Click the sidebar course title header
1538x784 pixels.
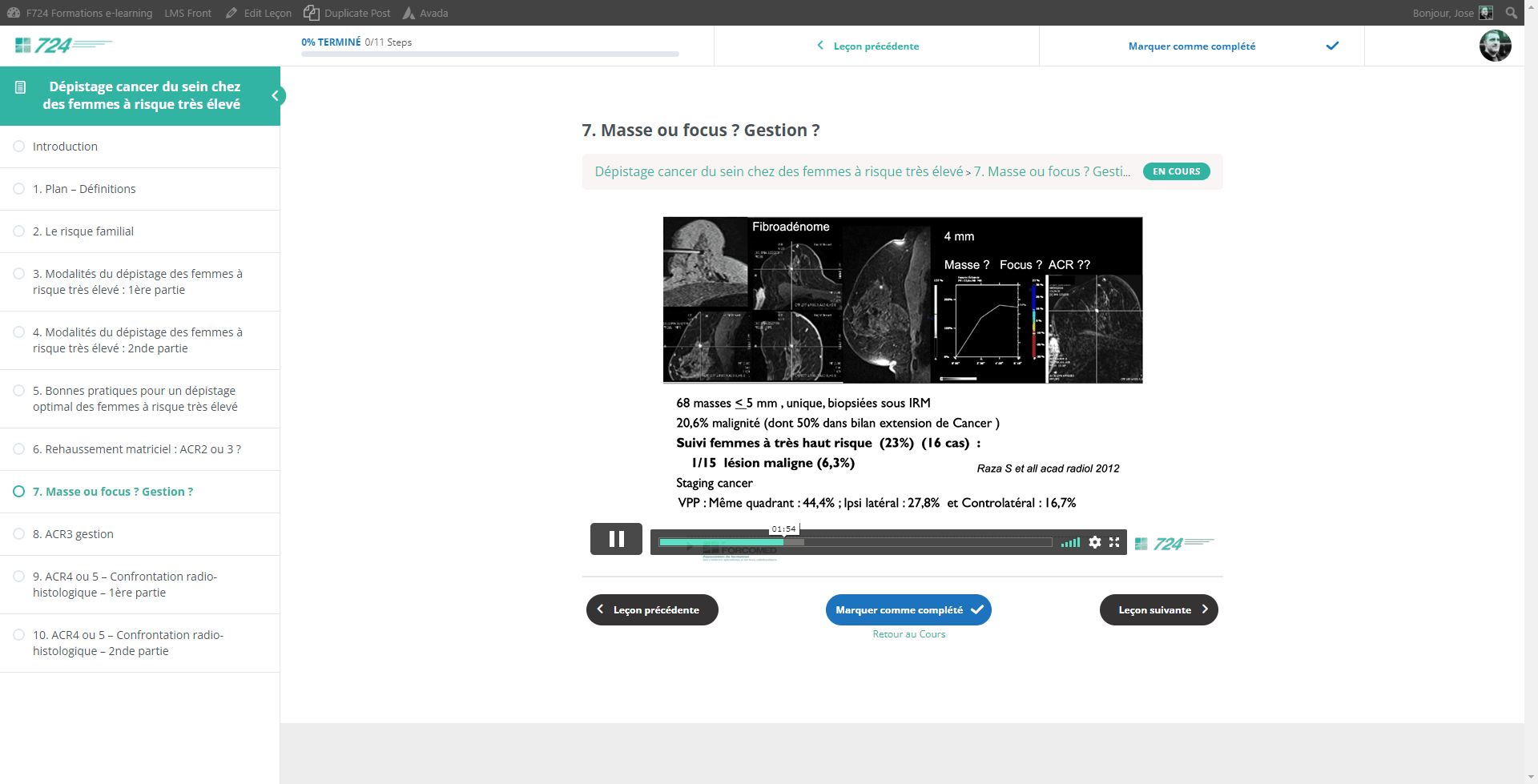pos(141,95)
